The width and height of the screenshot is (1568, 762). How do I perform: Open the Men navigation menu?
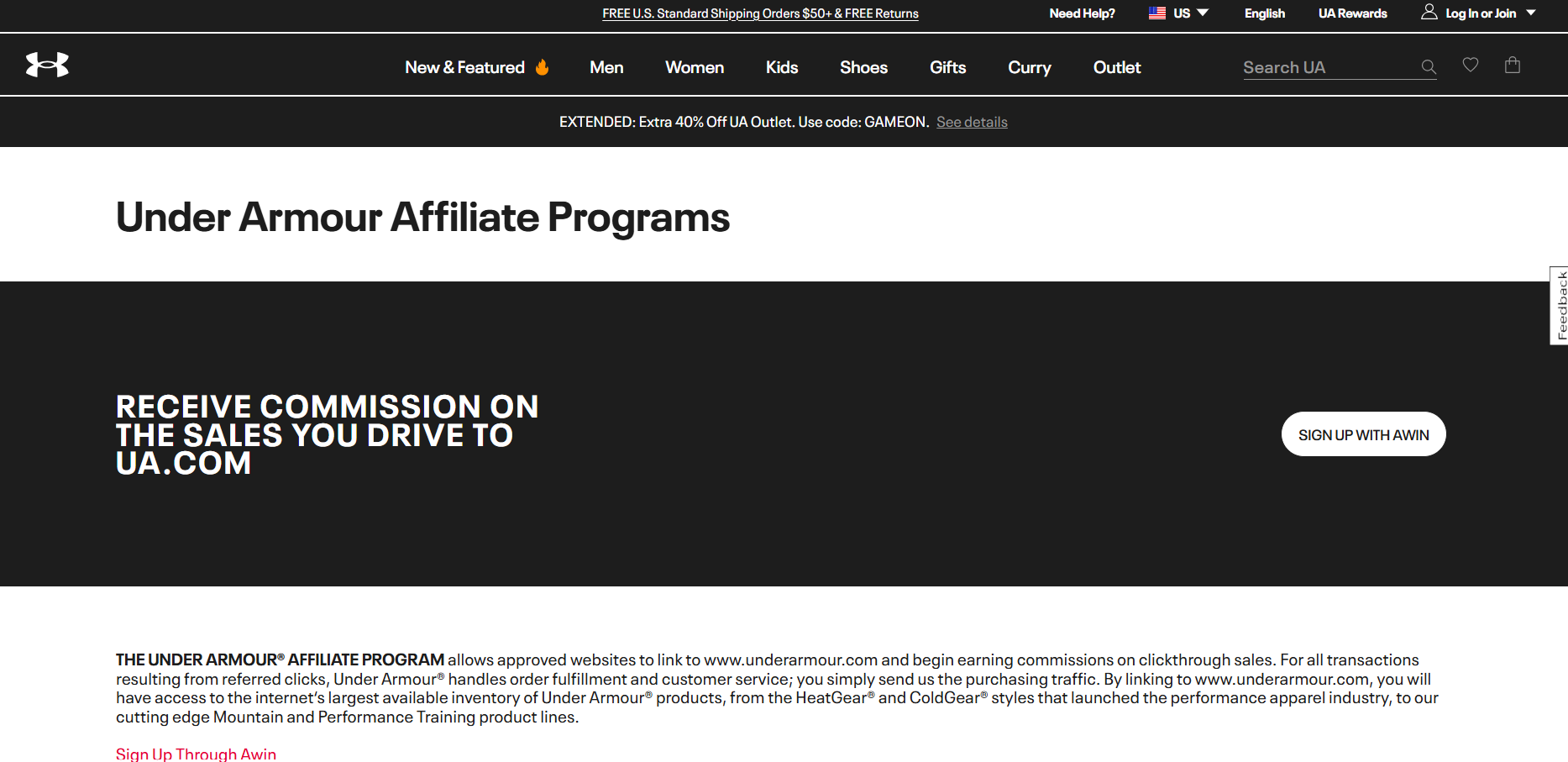pyautogui.click(x=606, y=67)
